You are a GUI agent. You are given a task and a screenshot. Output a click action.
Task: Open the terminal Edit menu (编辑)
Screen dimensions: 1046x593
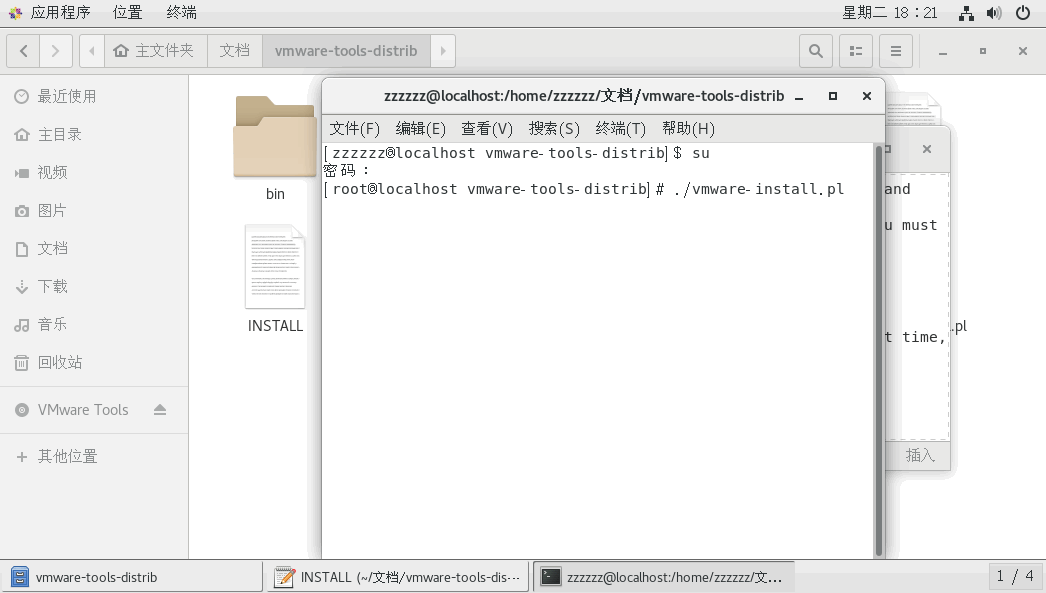click(x=420, y=128)
